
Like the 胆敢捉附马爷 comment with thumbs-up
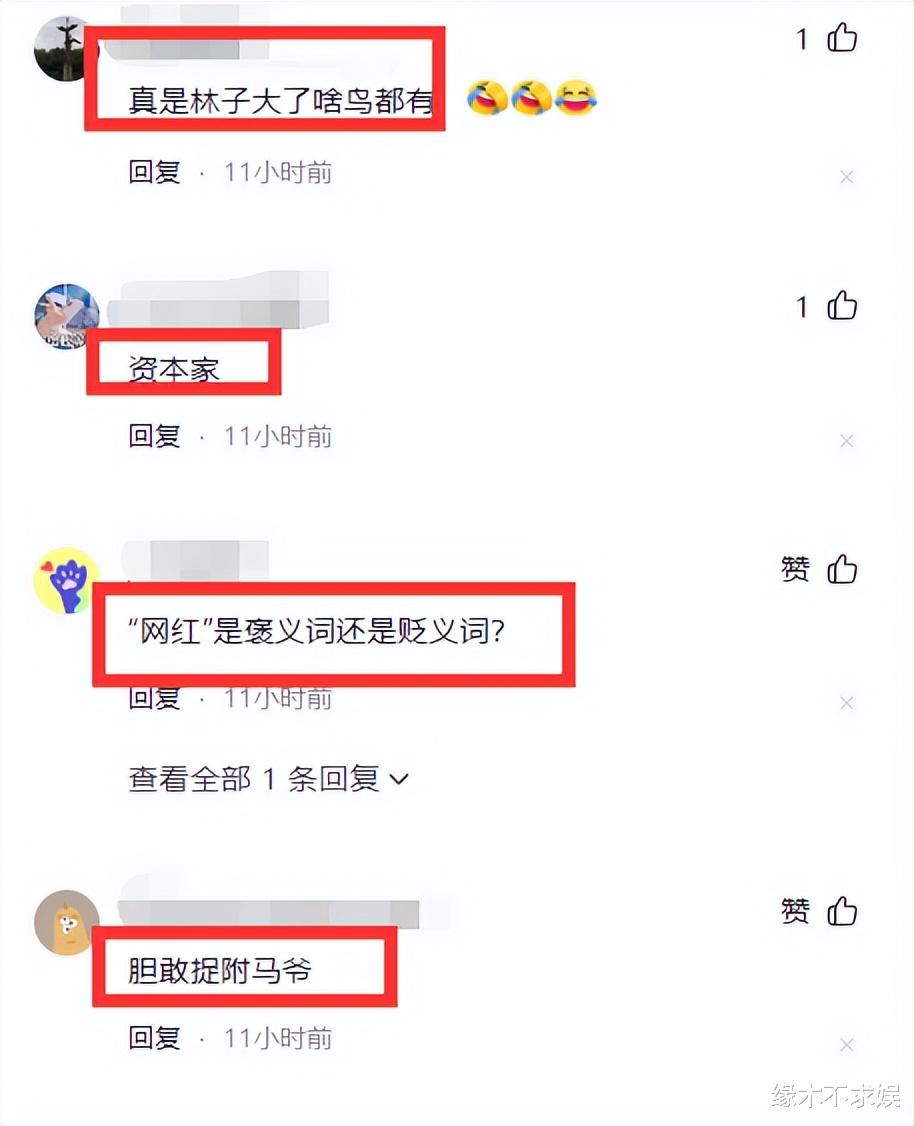pyautogui.click(x=841, y=911)
